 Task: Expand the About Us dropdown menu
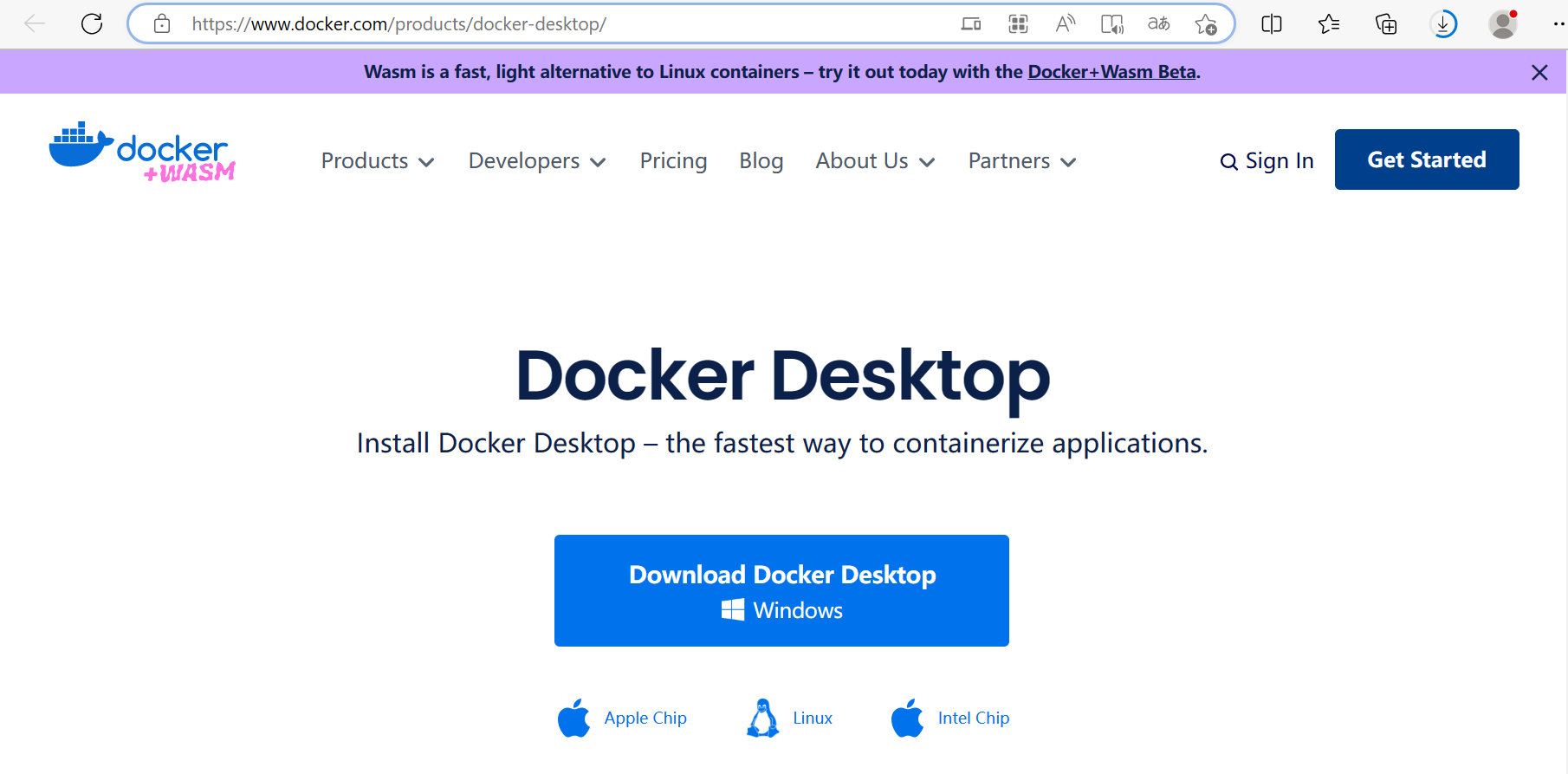coord(875,161)
